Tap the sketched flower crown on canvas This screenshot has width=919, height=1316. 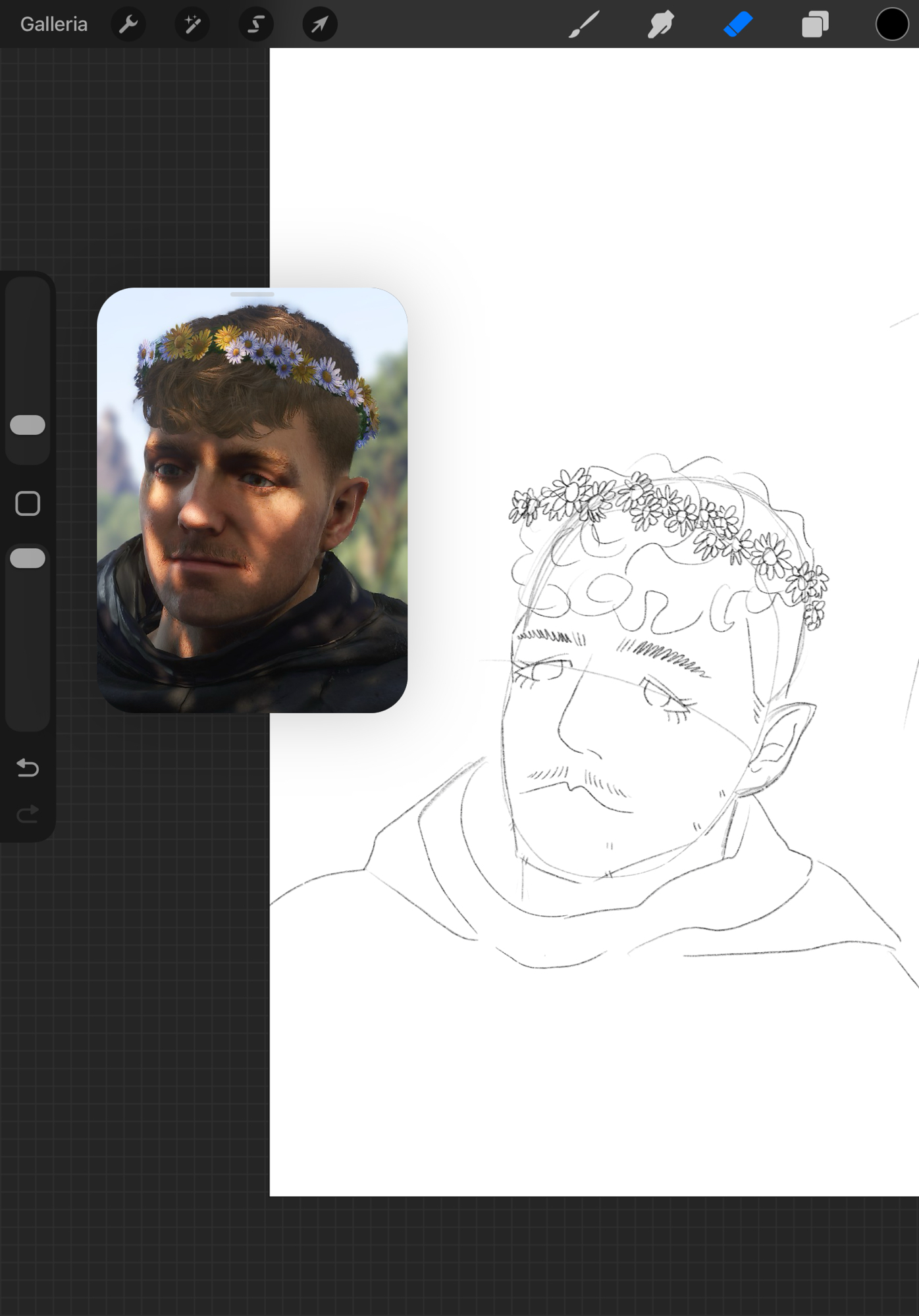pos(665,513)
